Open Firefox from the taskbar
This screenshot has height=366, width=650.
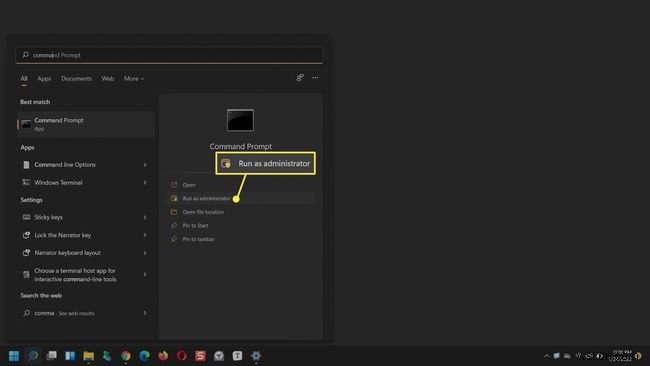(x=163, y=356)
